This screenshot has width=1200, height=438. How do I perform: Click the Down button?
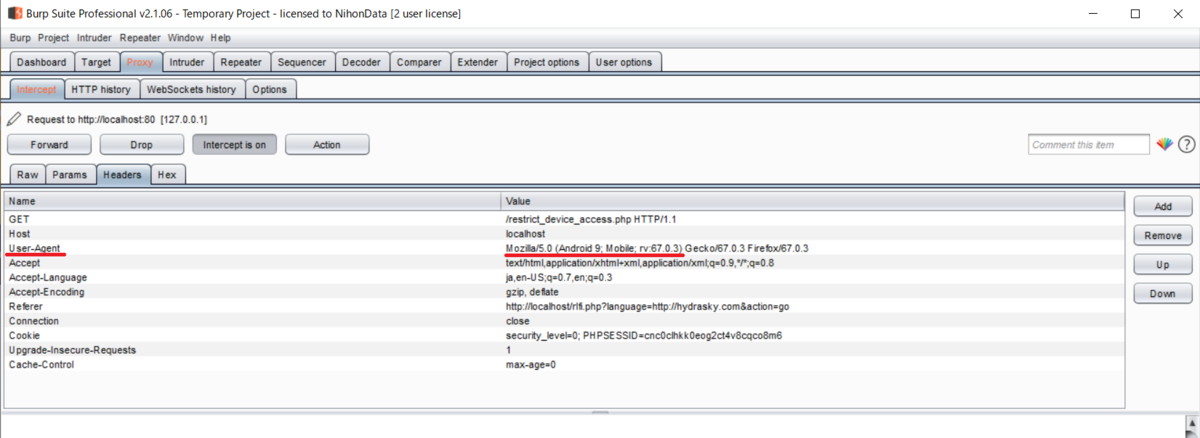click(x=1163, y=294)
